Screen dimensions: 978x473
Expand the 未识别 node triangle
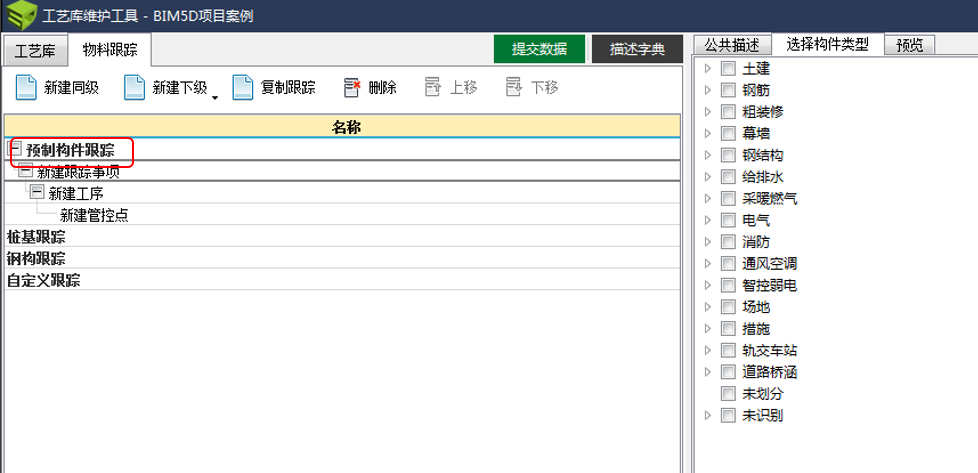[707, 415]
